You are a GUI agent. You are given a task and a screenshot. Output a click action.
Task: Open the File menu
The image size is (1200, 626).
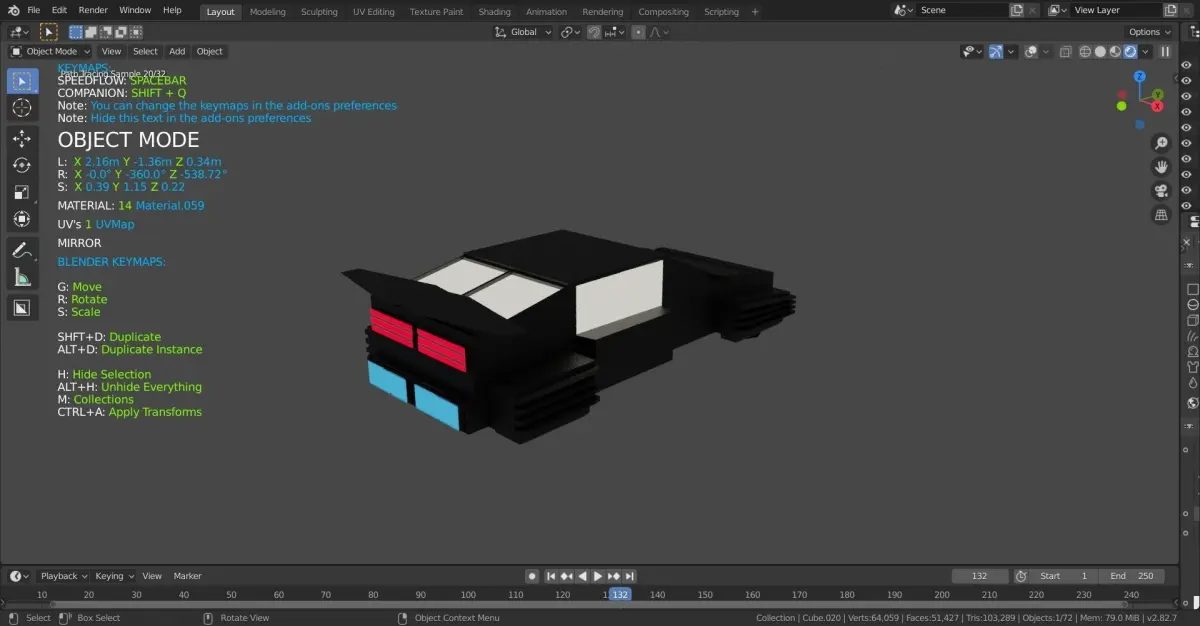click(x=34, y=11)
